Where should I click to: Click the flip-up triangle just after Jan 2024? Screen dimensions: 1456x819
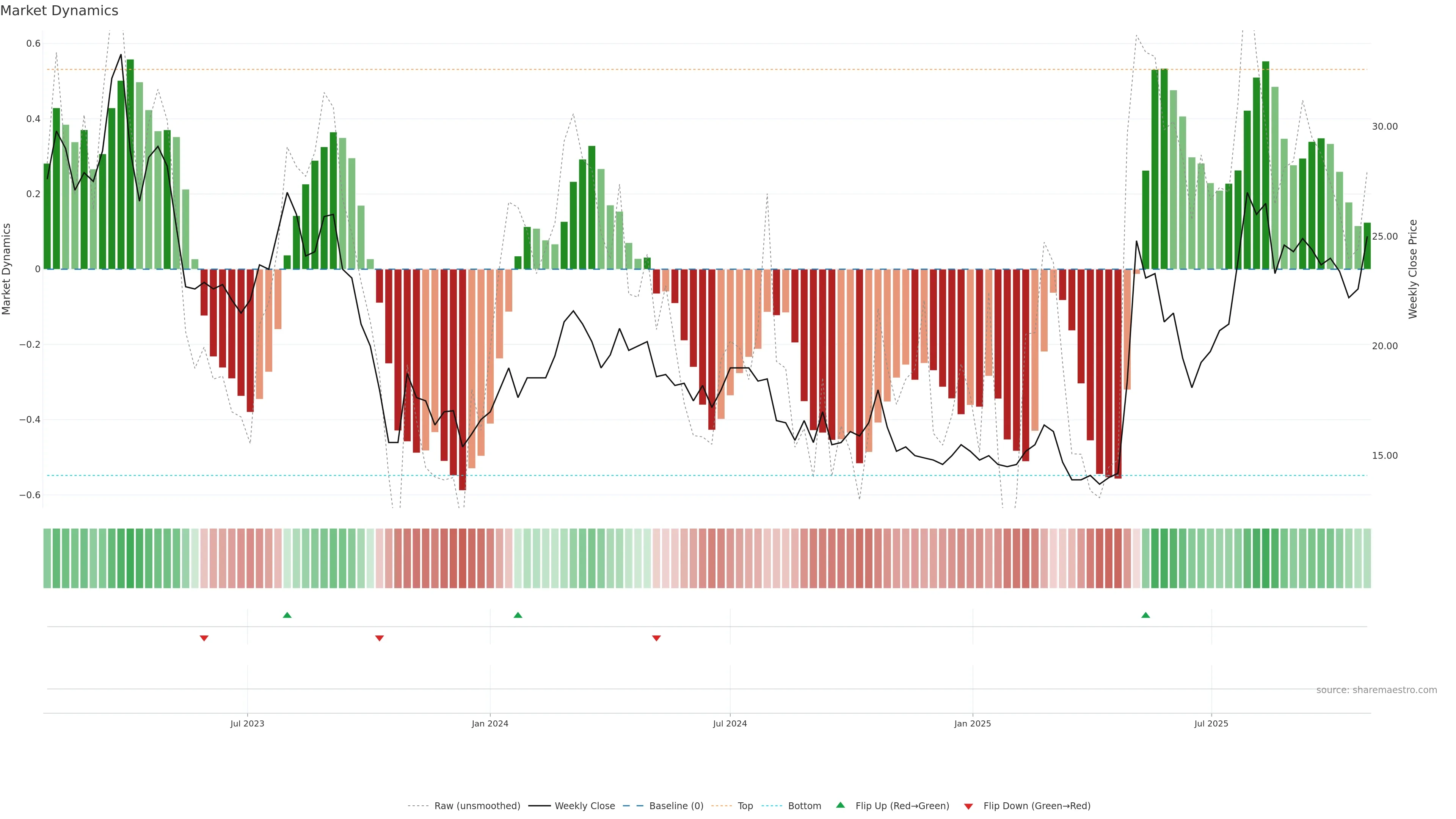[518, 615]
